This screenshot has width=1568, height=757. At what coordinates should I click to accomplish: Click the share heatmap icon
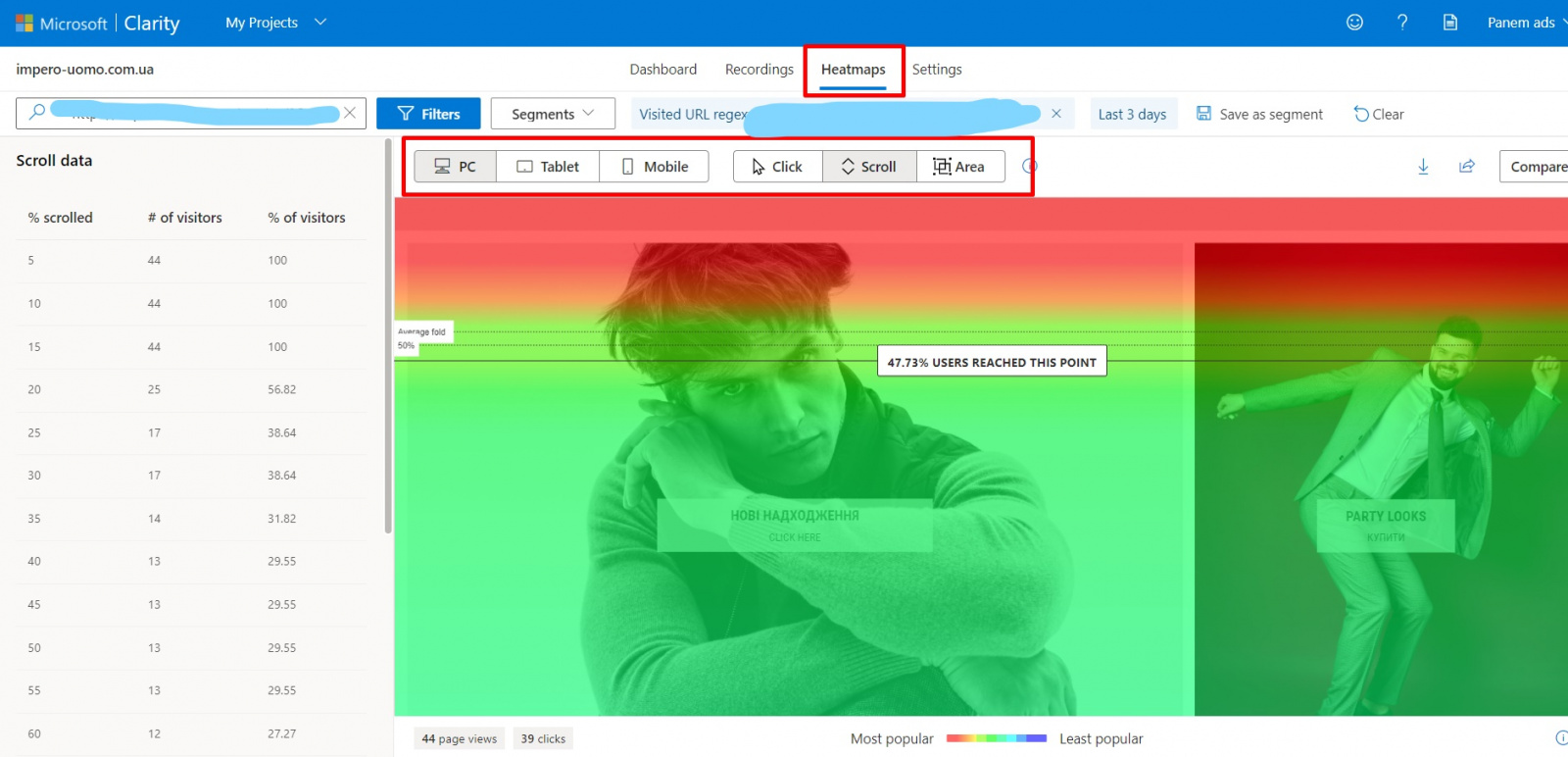click(1467, 167)
